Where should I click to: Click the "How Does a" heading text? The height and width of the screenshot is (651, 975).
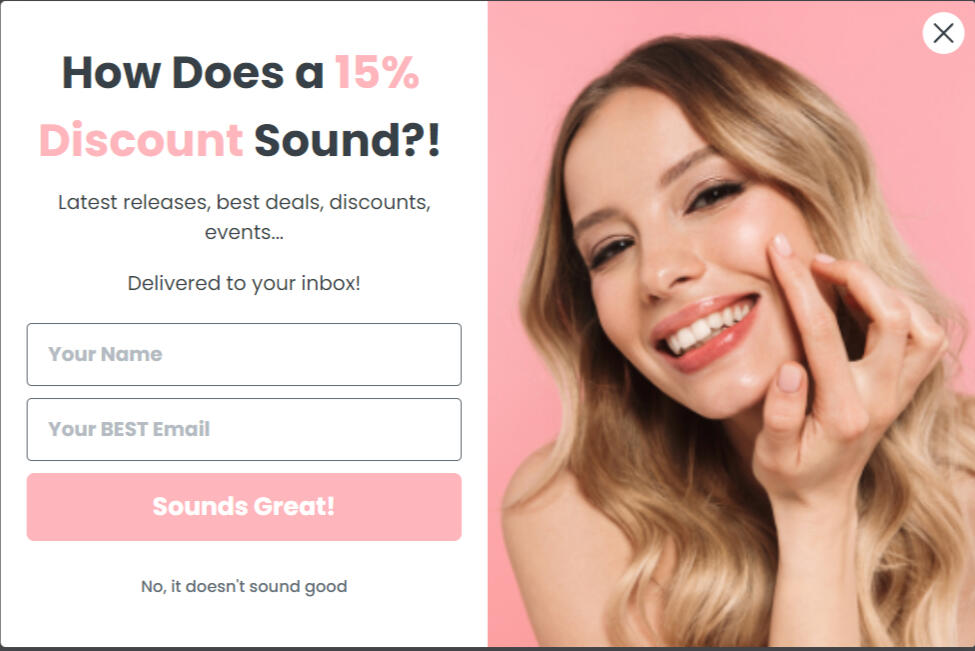193,73
